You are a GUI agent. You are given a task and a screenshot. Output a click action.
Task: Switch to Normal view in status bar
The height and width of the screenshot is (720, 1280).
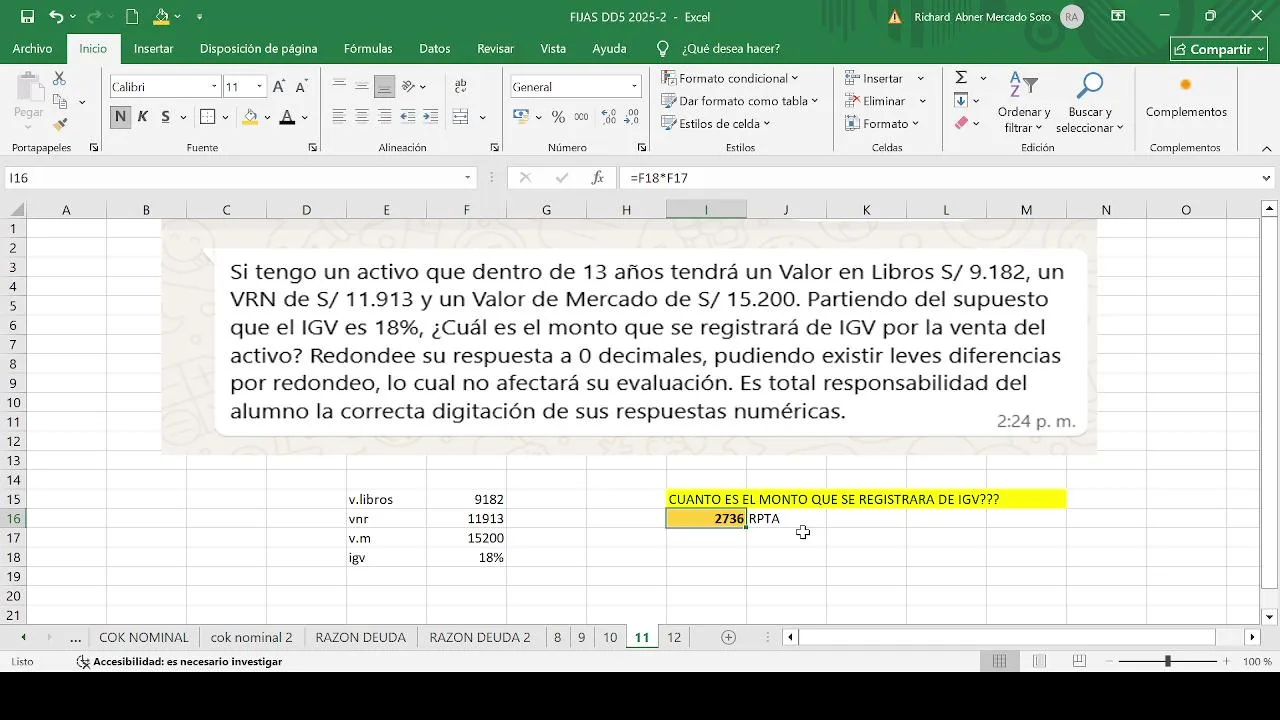[999, 662]
